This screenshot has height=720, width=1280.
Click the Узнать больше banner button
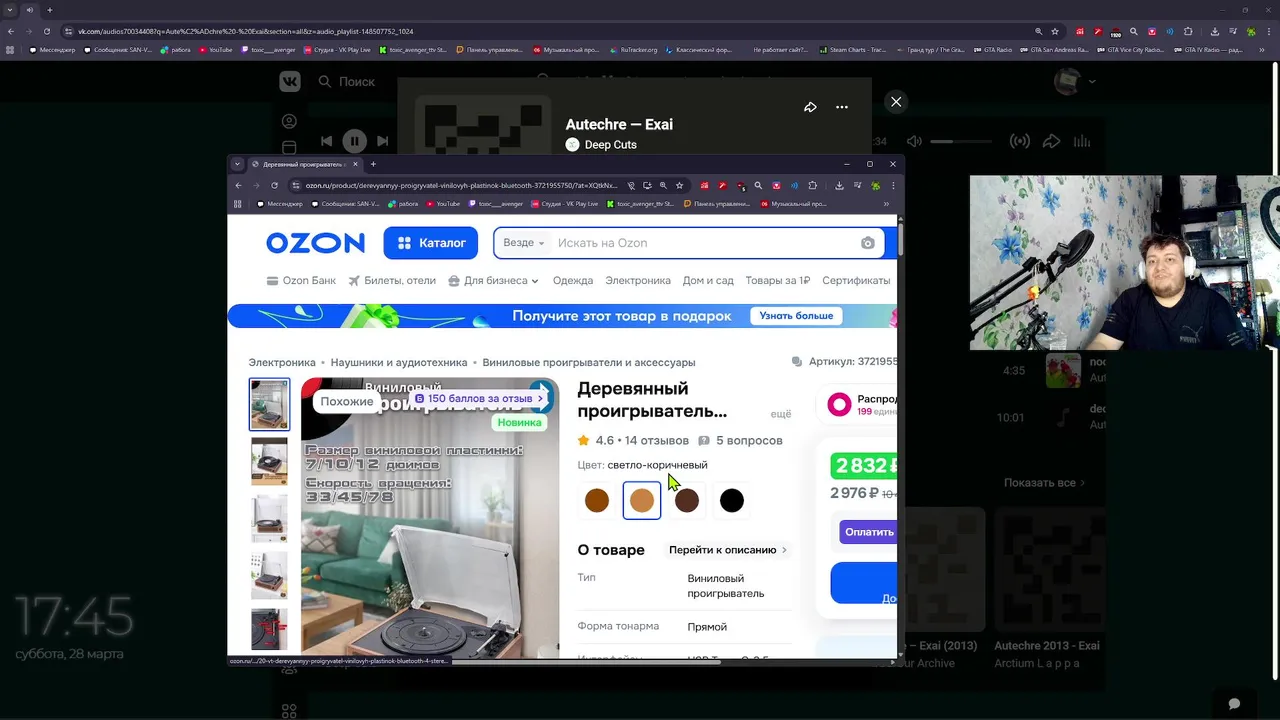point(796,316)
